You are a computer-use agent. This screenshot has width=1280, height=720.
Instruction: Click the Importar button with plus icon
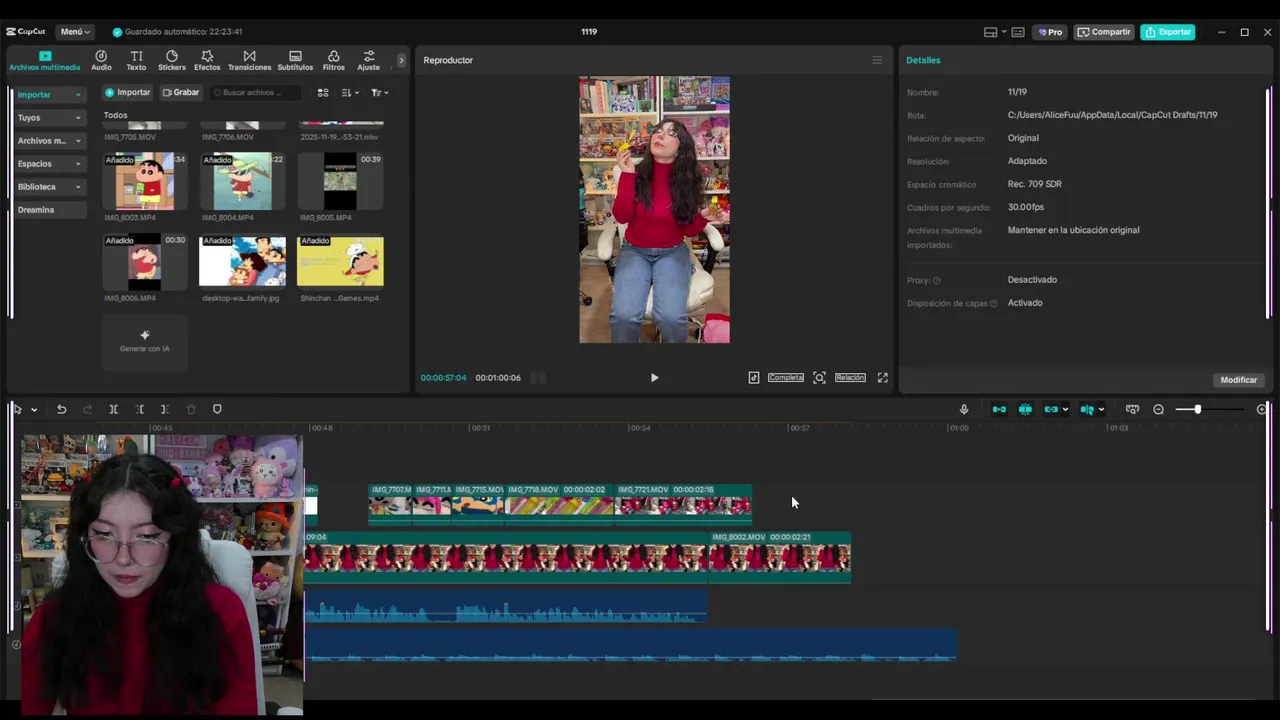[128, 93]
